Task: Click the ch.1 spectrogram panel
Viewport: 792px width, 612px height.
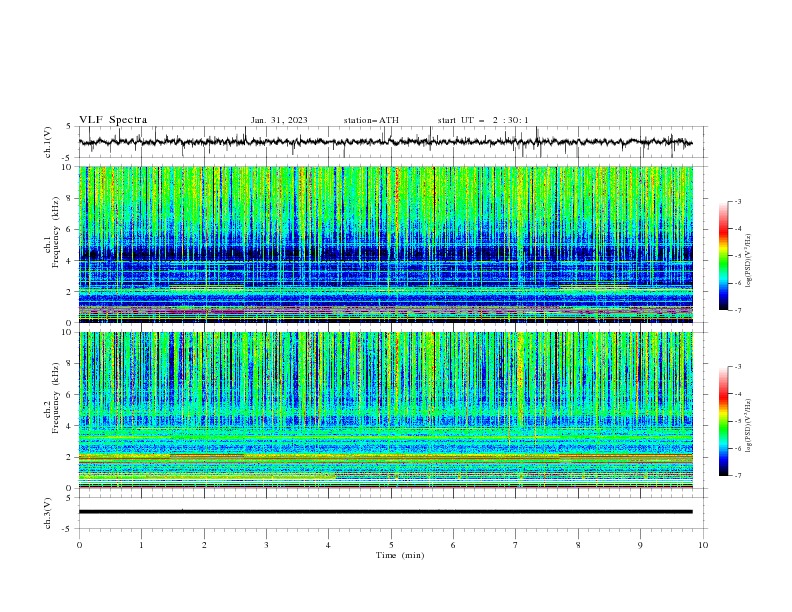Action: click(386, 244)
